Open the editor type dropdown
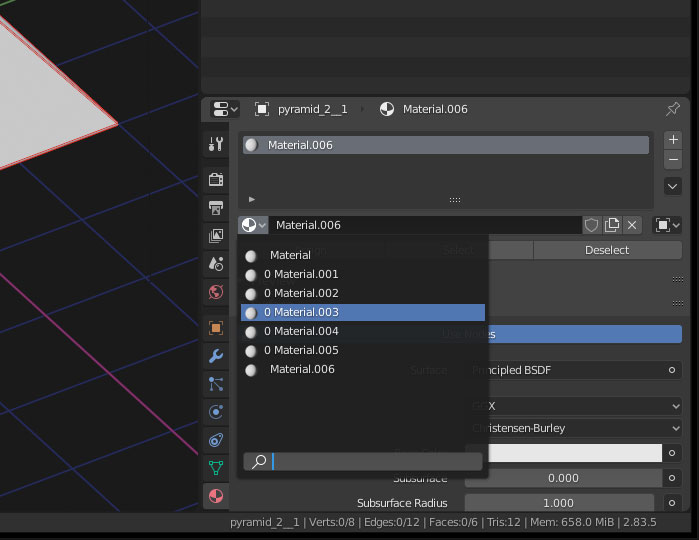 225,109
